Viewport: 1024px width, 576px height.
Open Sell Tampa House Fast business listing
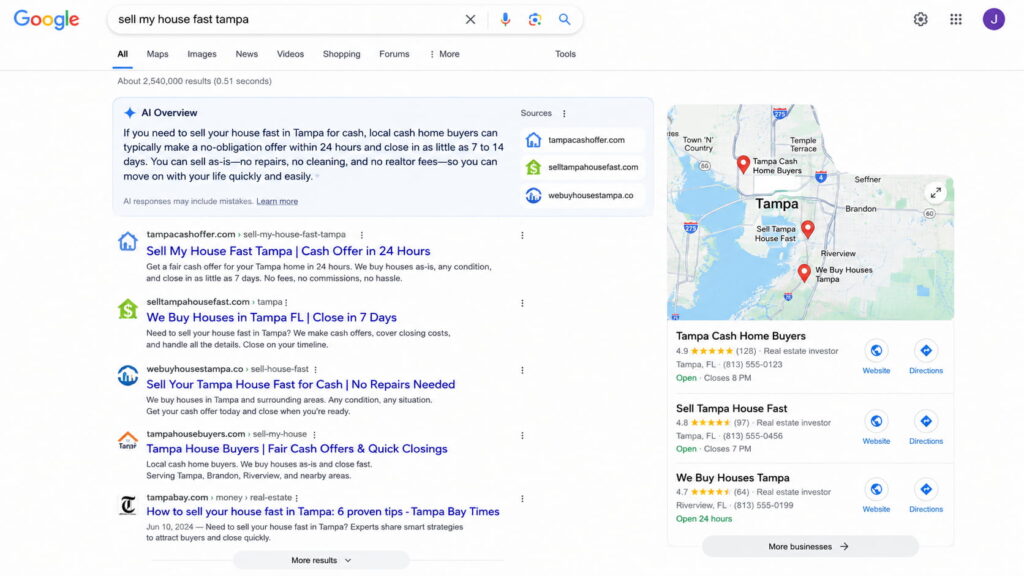(731, 408)
